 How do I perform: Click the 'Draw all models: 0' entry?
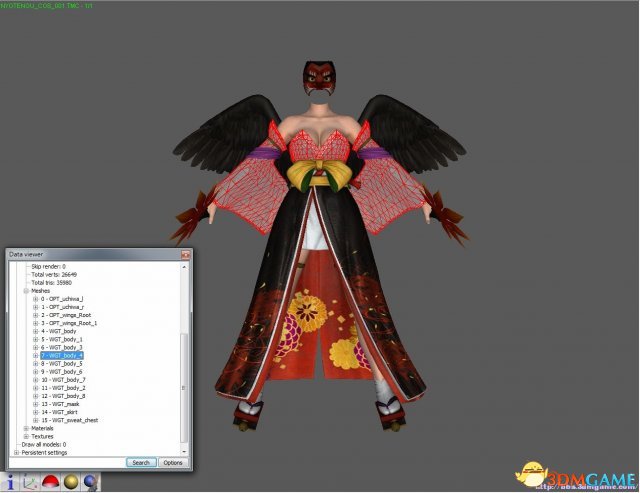tap(44, 444)
